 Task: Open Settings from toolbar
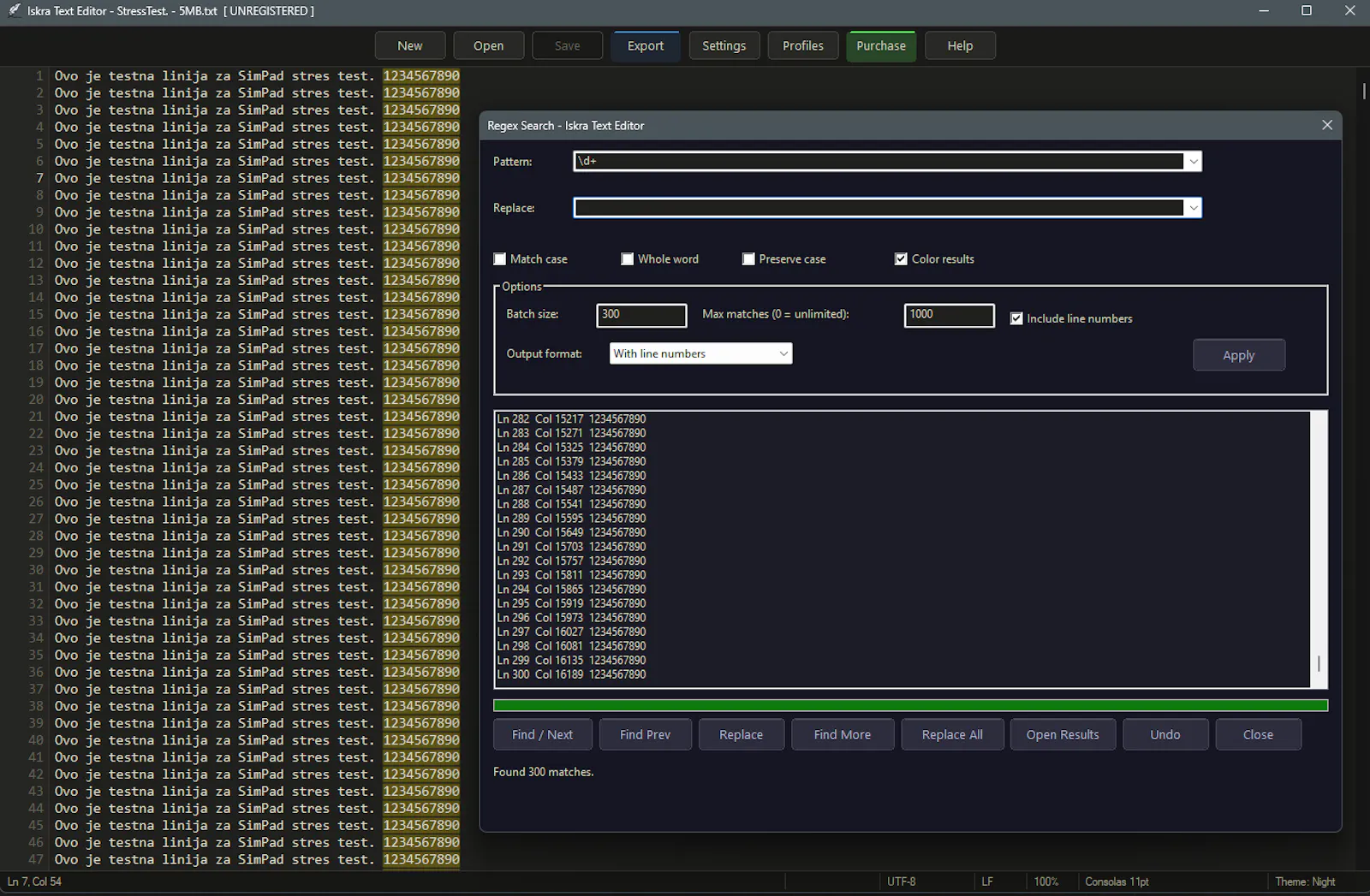[724, 46]
